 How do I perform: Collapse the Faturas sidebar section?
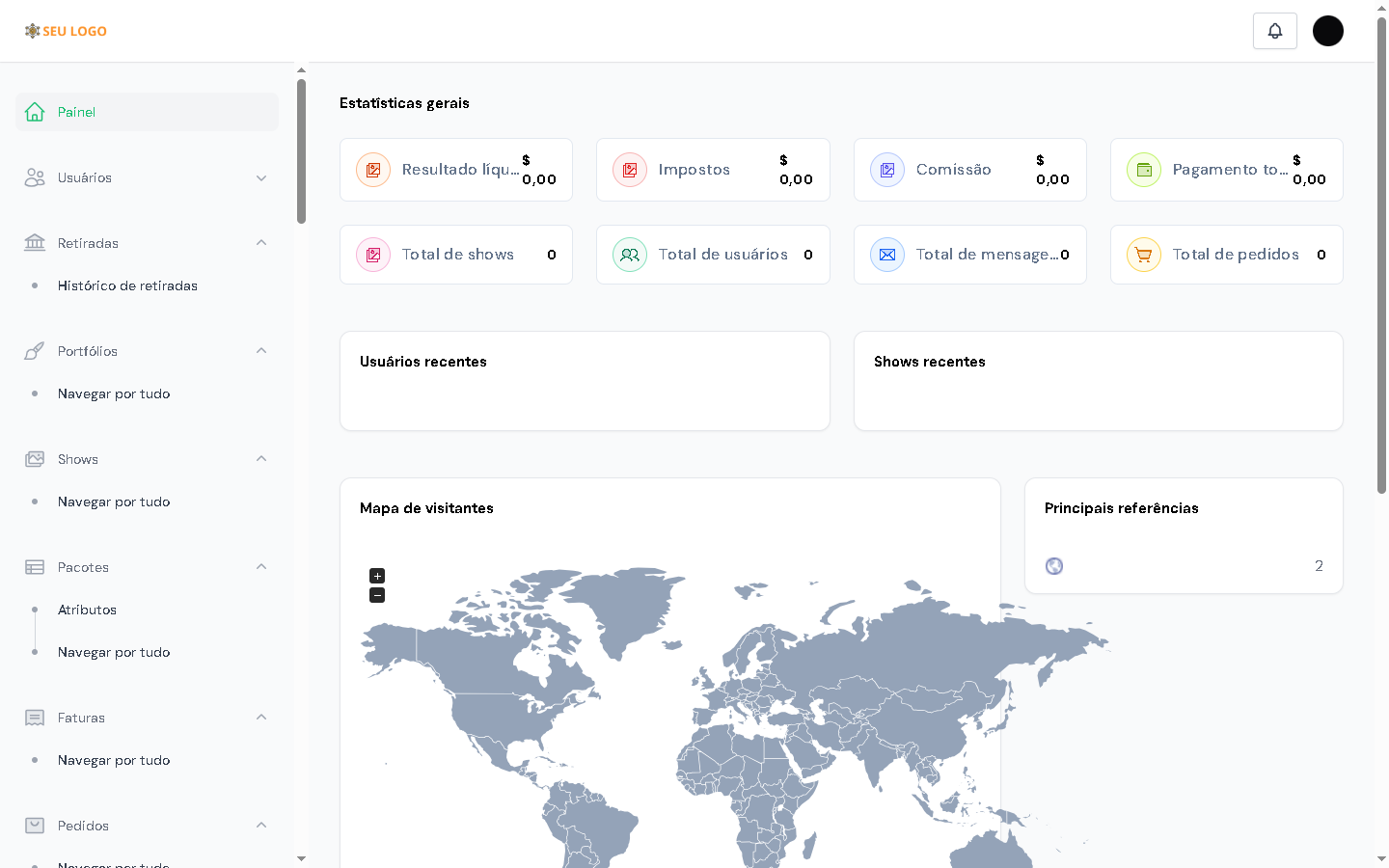pos(261,718)
